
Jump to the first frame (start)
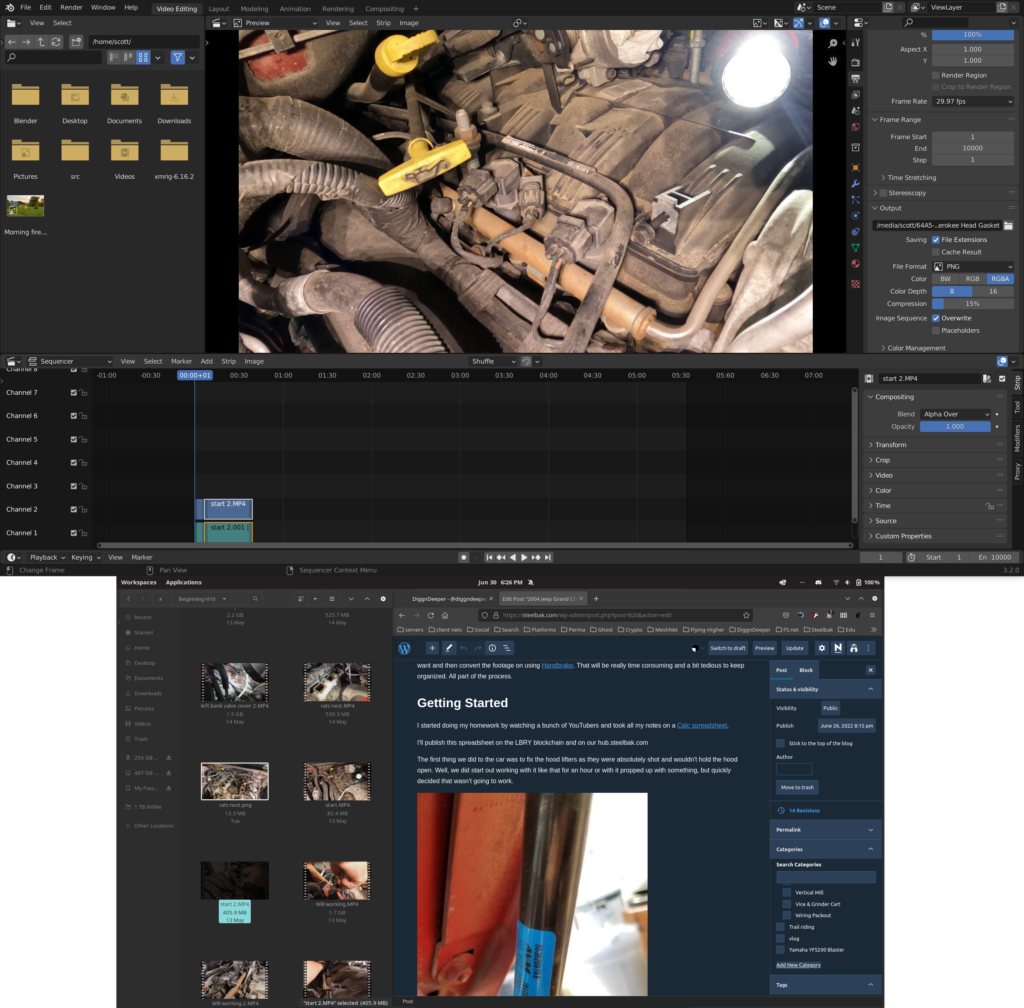point(489,558)
